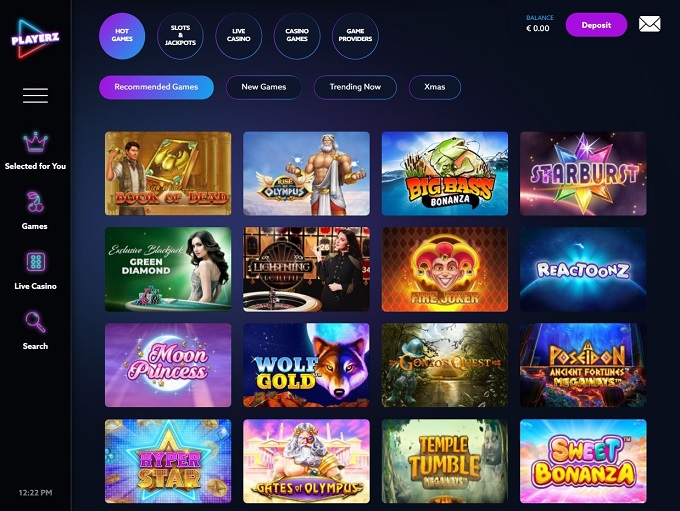
Task: Open Starburst game thumbnail
Action: (x=583, y=174)
